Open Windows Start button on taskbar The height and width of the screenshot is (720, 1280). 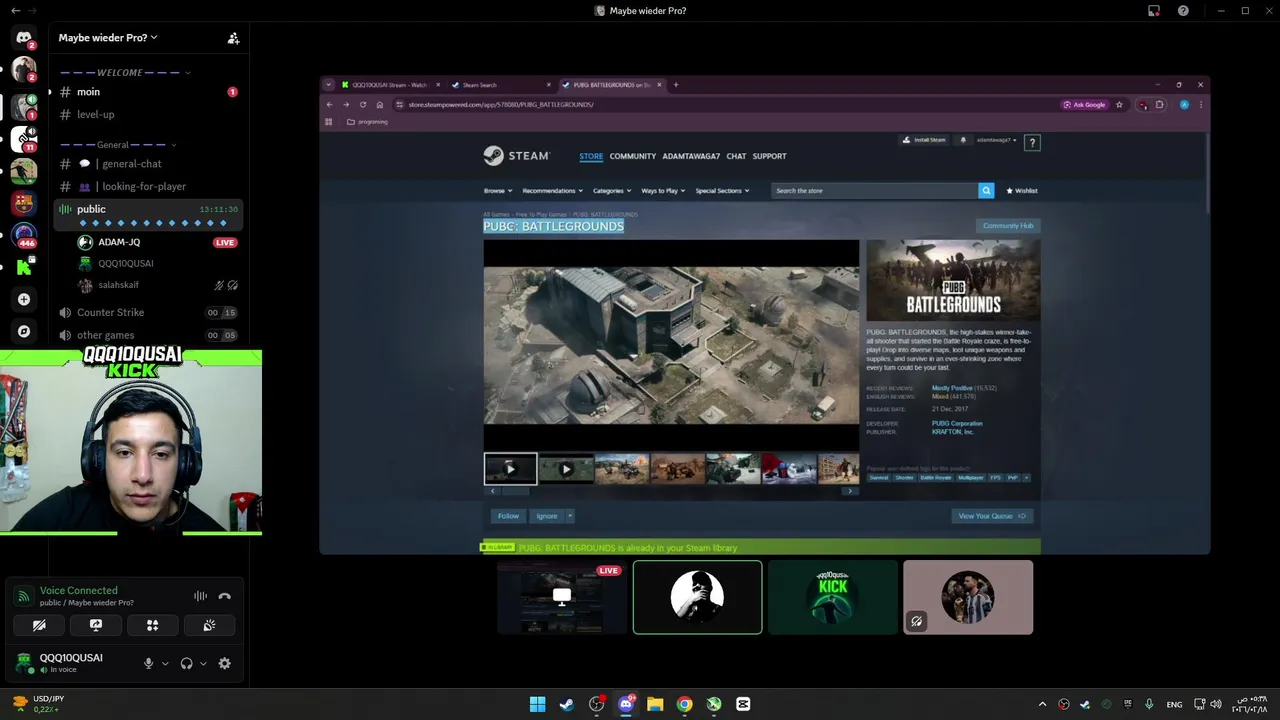pos(537,704)
